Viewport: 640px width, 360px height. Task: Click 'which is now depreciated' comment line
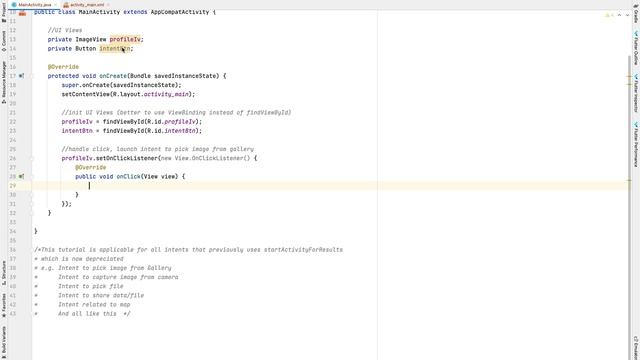(82, 259)
